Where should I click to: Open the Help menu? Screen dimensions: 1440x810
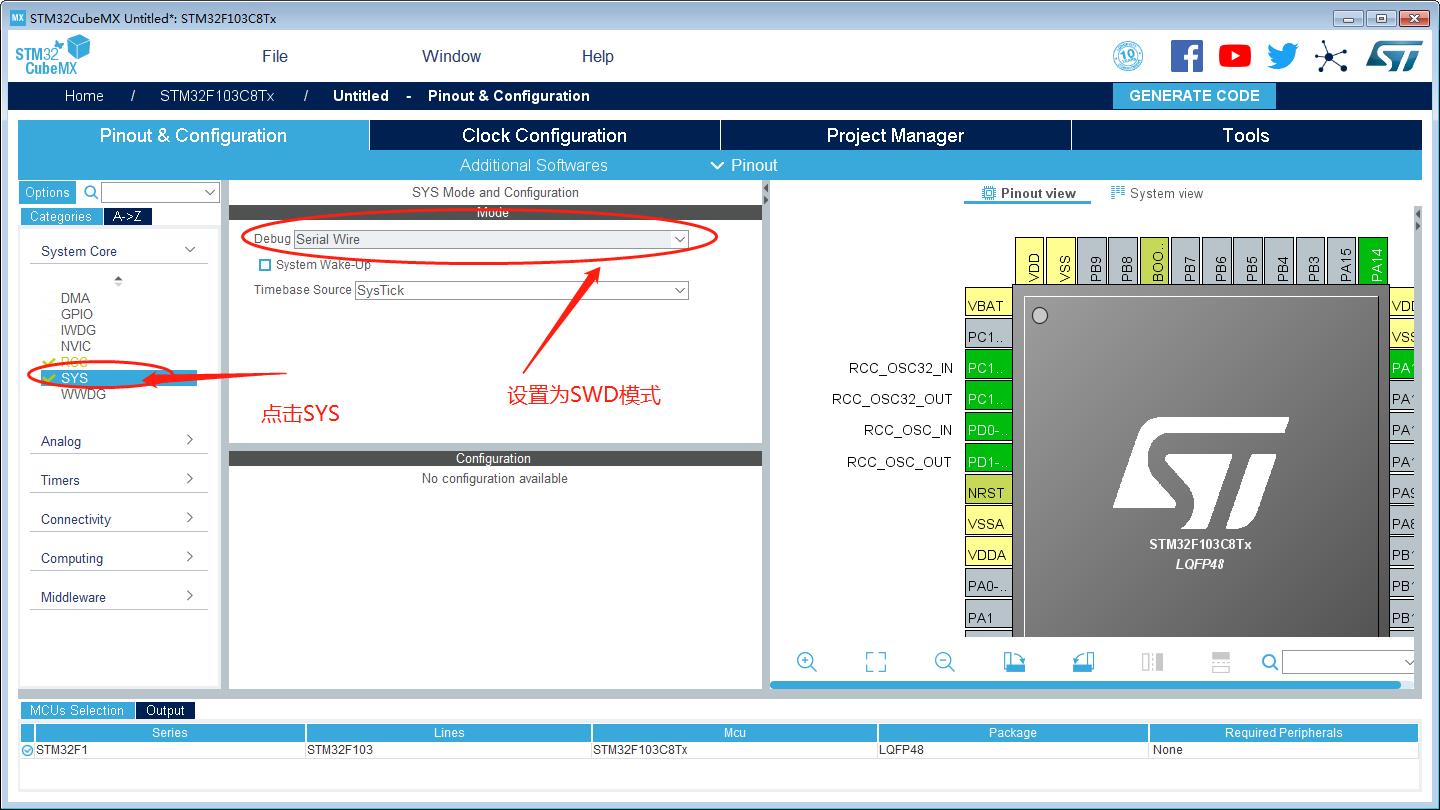(x=597, y=56)
